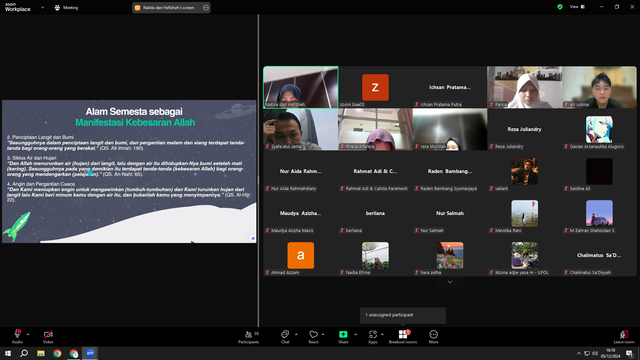Select the Nur Salmah tile
The height and width of the screenshot is (360, 640).
pos(450,213)
